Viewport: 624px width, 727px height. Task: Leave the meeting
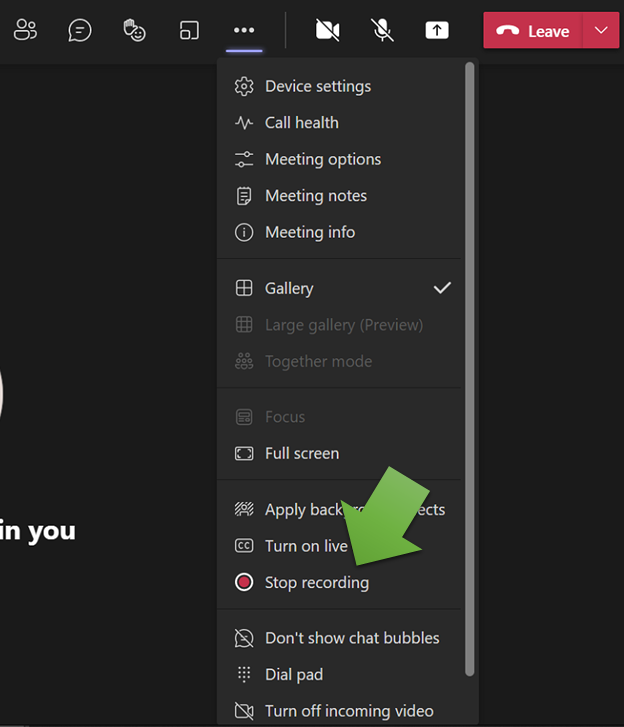point(533,31)
